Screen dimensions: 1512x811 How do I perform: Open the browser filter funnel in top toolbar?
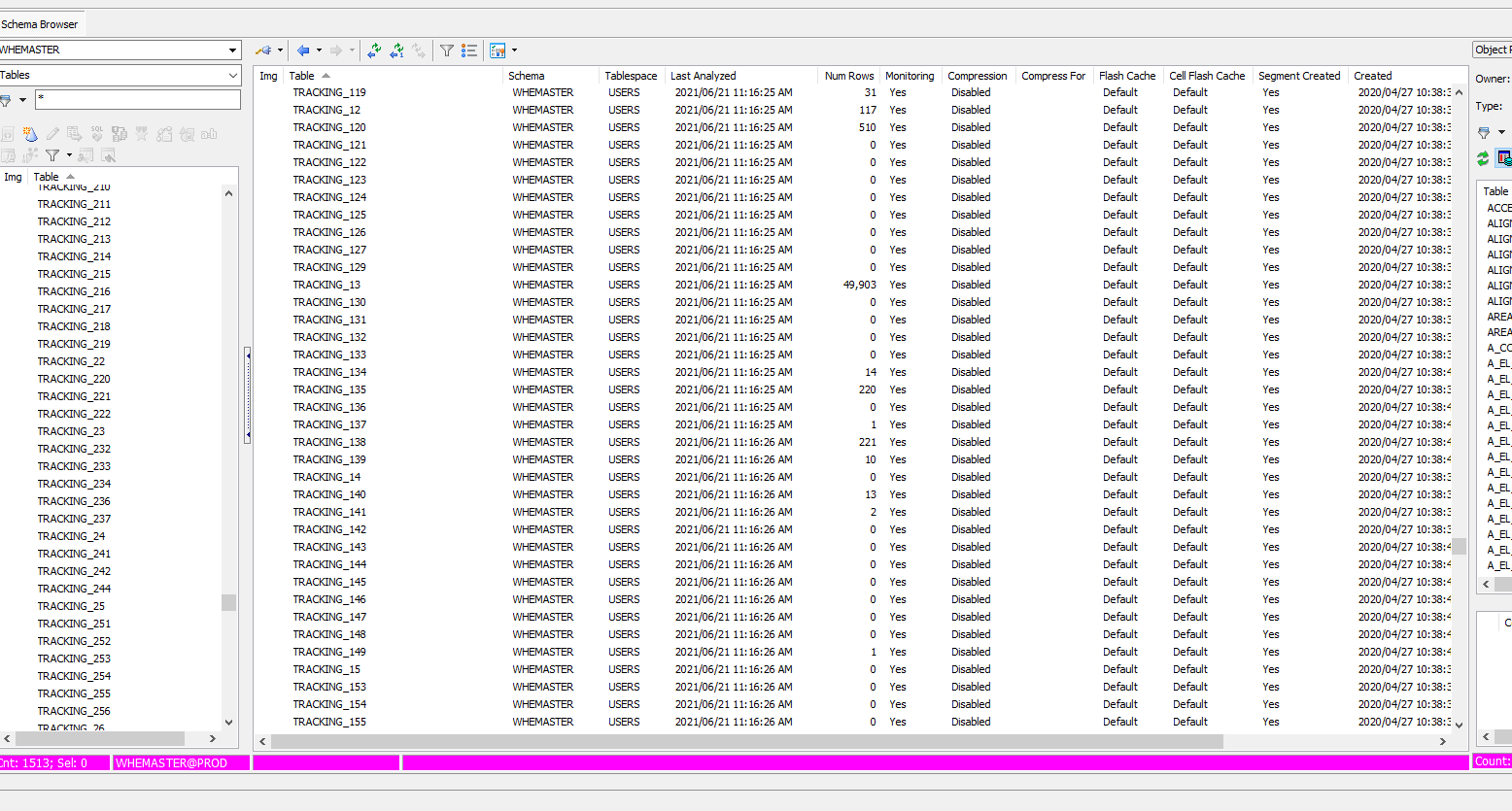click(x=447, y=50)
